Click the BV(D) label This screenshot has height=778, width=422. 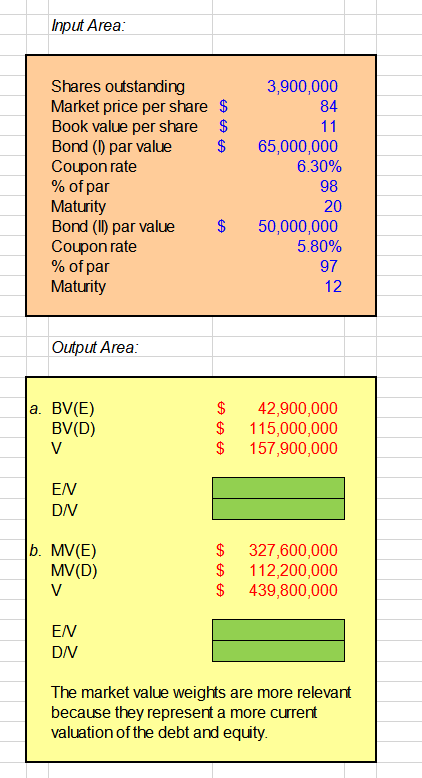coord(73,428)
